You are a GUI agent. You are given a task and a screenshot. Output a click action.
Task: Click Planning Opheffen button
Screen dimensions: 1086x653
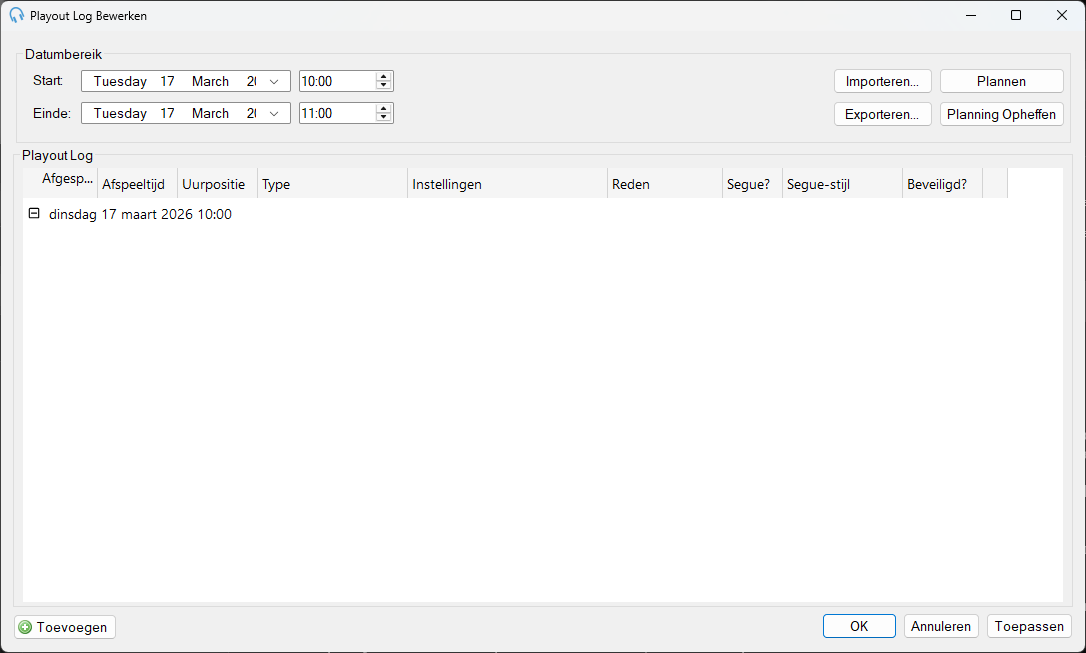(x=1002, y=114)
